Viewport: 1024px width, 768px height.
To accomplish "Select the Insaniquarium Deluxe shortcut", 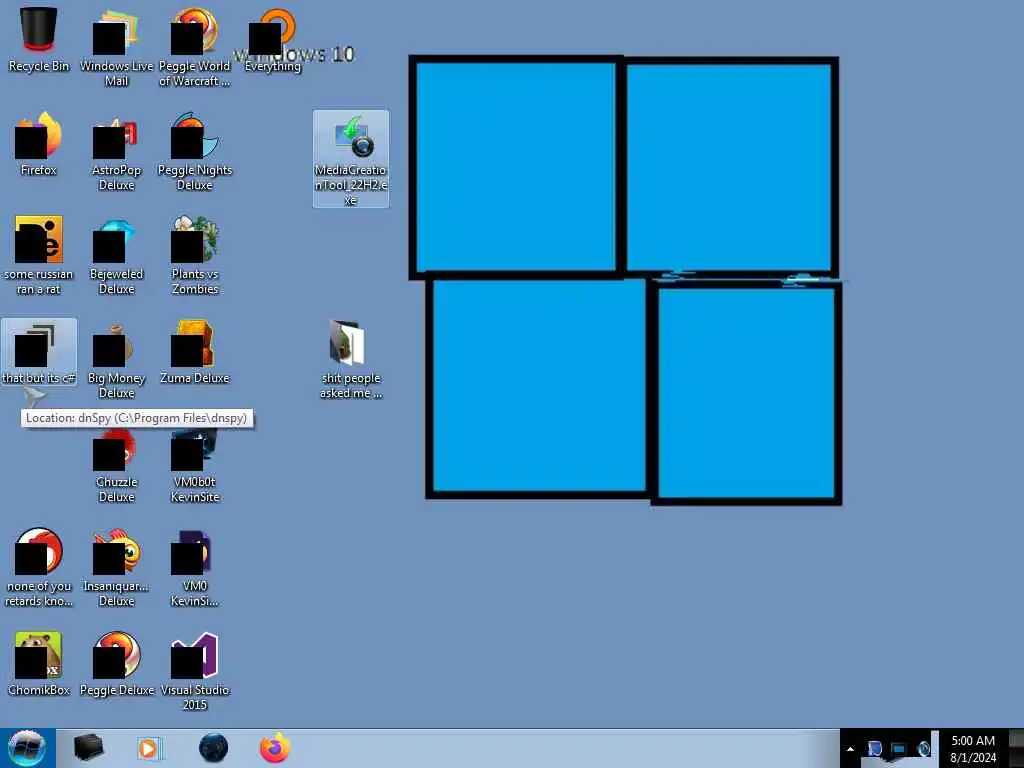I will [116, 568].
